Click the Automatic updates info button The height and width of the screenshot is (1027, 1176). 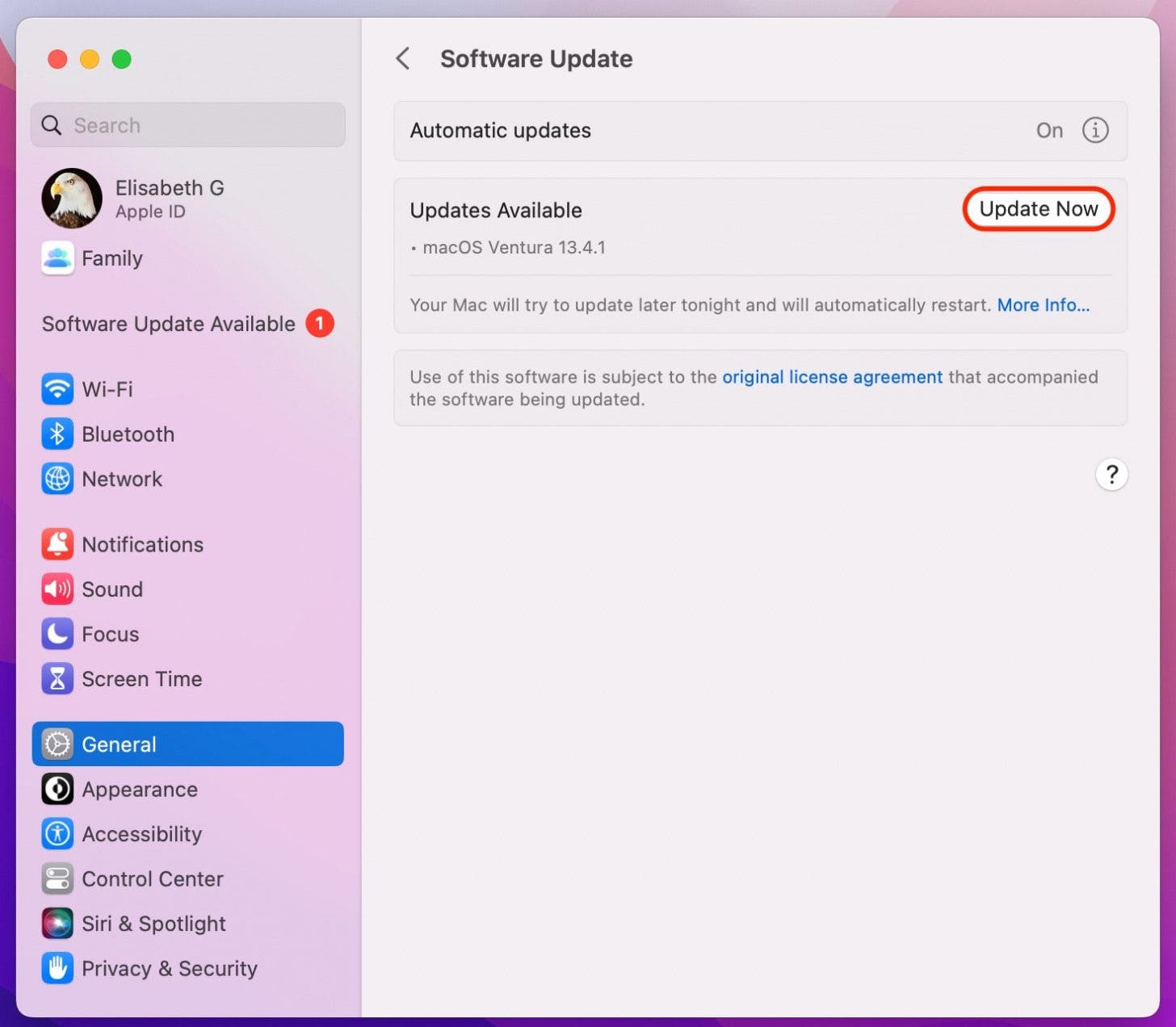[x=1095, y=130]
